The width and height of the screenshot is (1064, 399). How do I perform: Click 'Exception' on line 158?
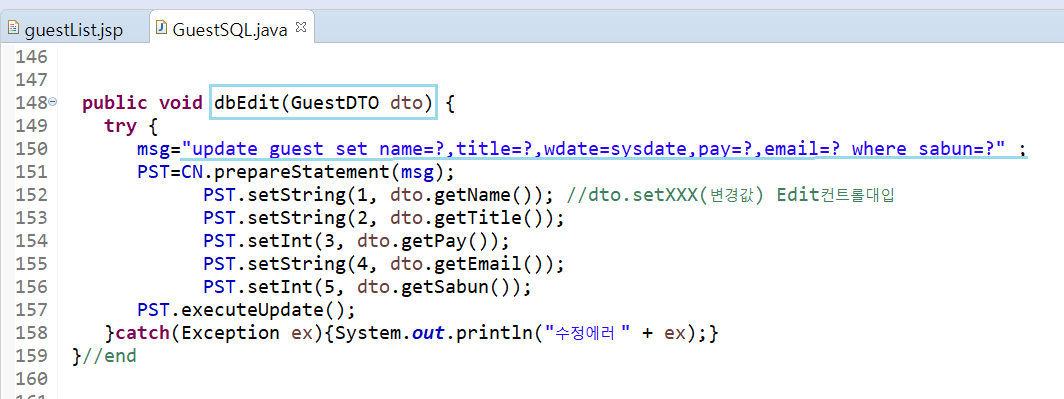pyautogui.click(x=231, y=332)
